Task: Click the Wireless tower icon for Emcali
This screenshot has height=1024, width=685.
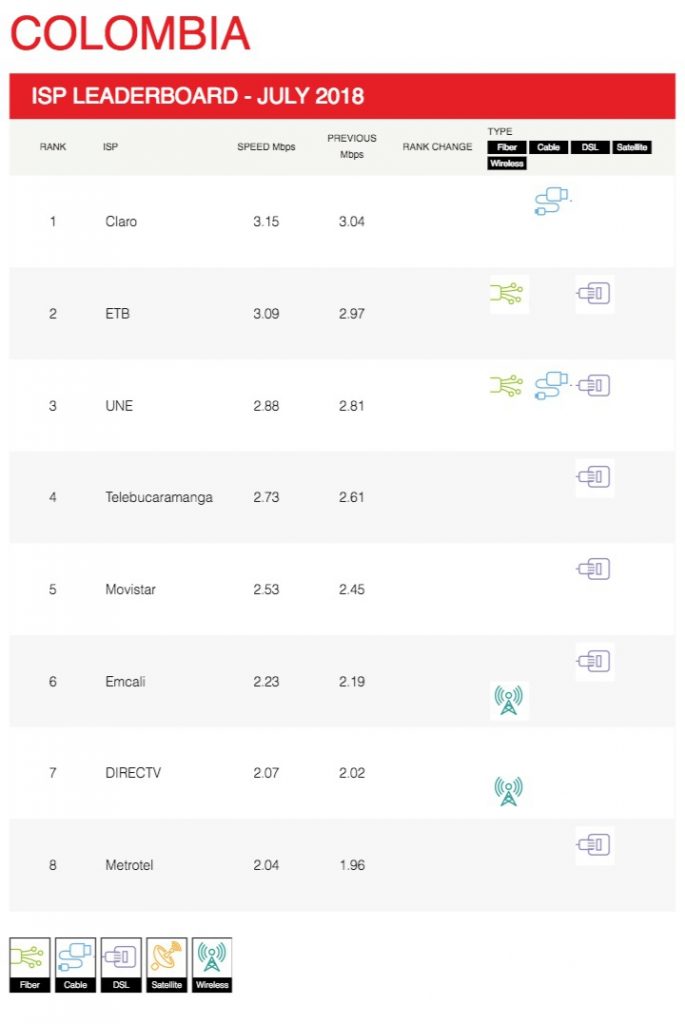Action: click(509, 700)
